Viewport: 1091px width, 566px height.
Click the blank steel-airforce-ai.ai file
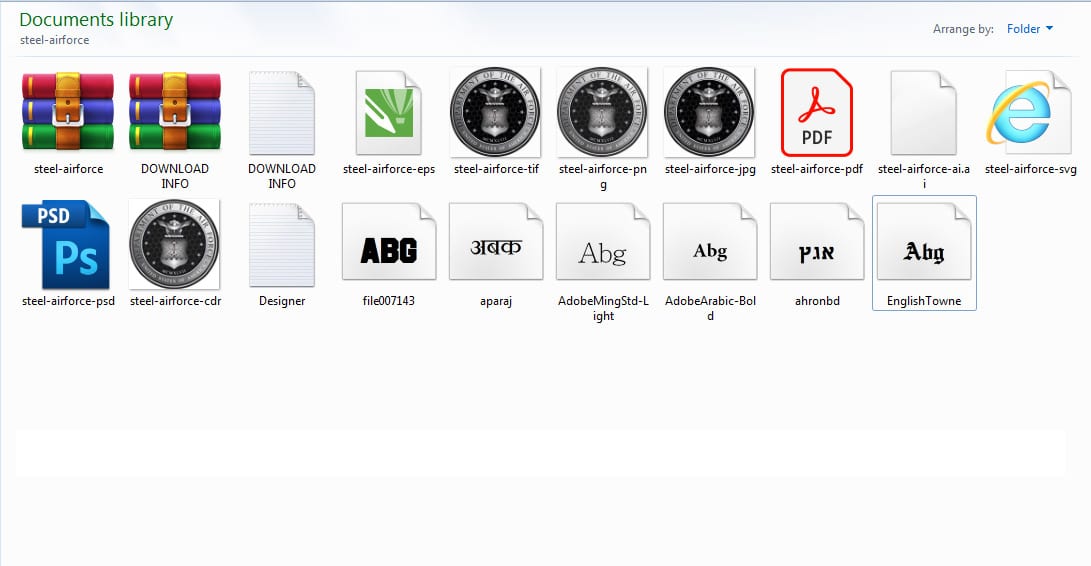[923, 112]
